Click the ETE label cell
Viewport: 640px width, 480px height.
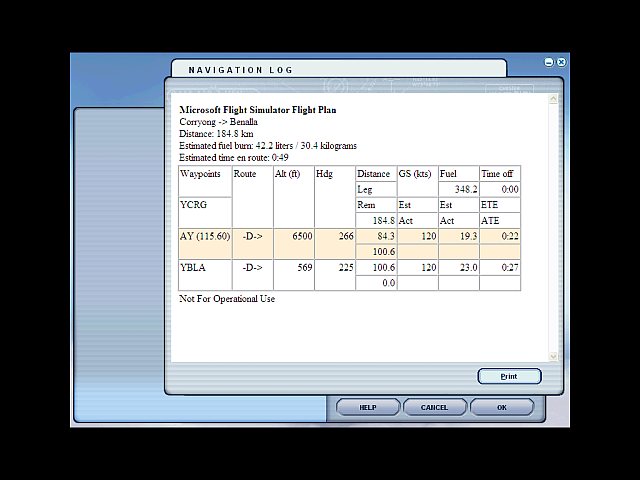click(500, 205)
